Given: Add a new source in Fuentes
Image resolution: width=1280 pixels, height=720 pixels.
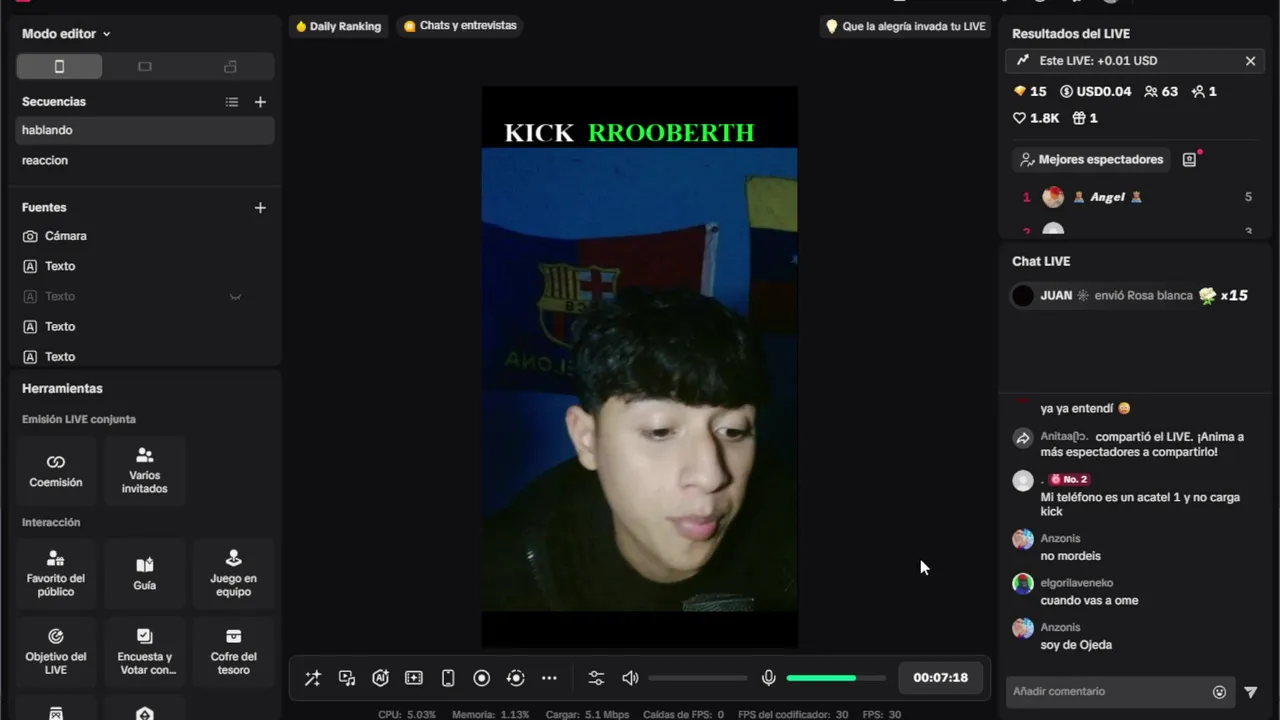Looking at the screenshot, I should click(260, 208).
